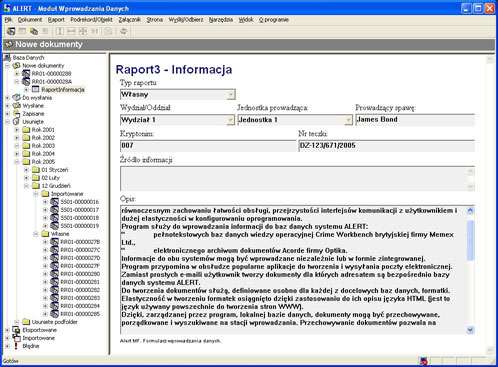Click the Kryptonim field containing 007
Viewport: 498px width, 367px height.
coord(208,146)
